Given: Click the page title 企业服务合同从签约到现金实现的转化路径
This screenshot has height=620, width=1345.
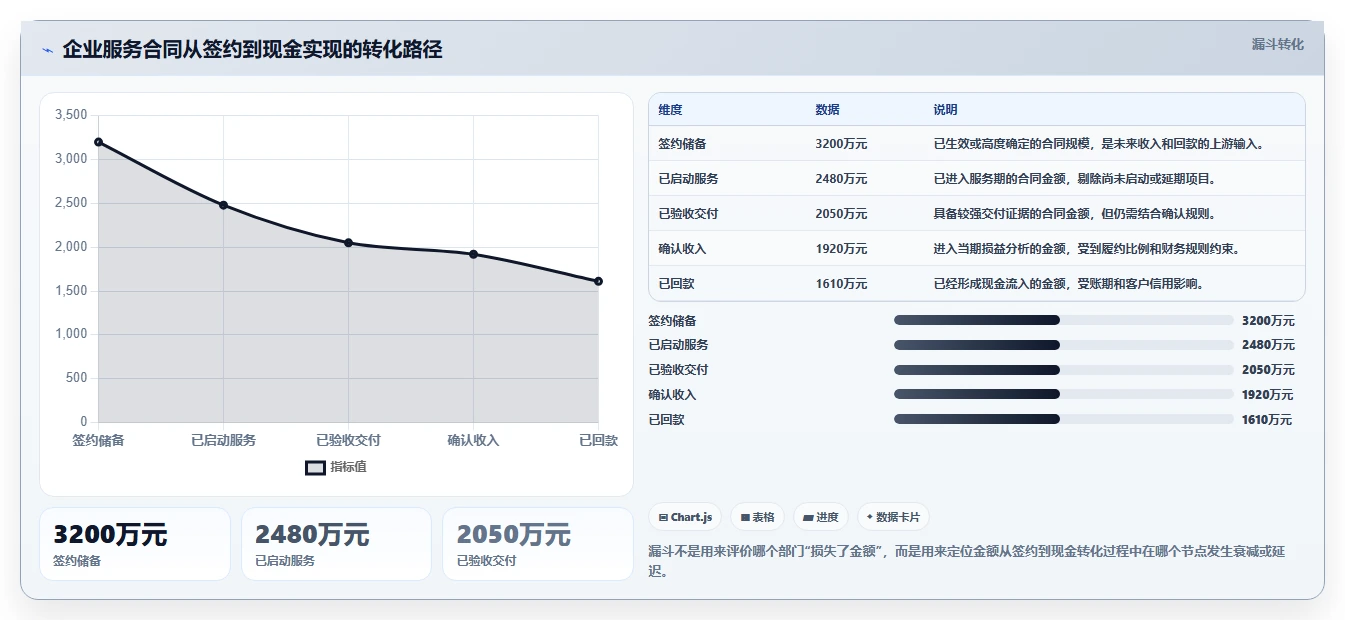Looking at the screenshot, I should click(252, 50).
